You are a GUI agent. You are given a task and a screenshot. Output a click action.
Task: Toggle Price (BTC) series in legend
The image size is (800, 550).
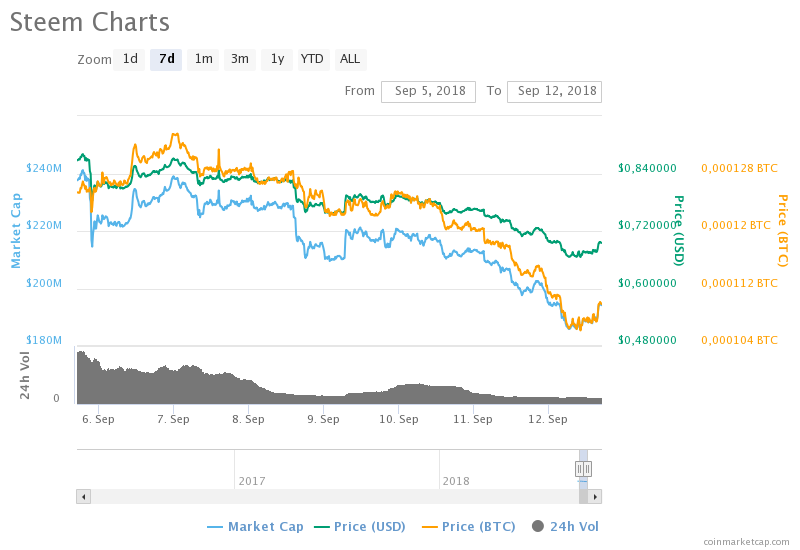[469, 527]
